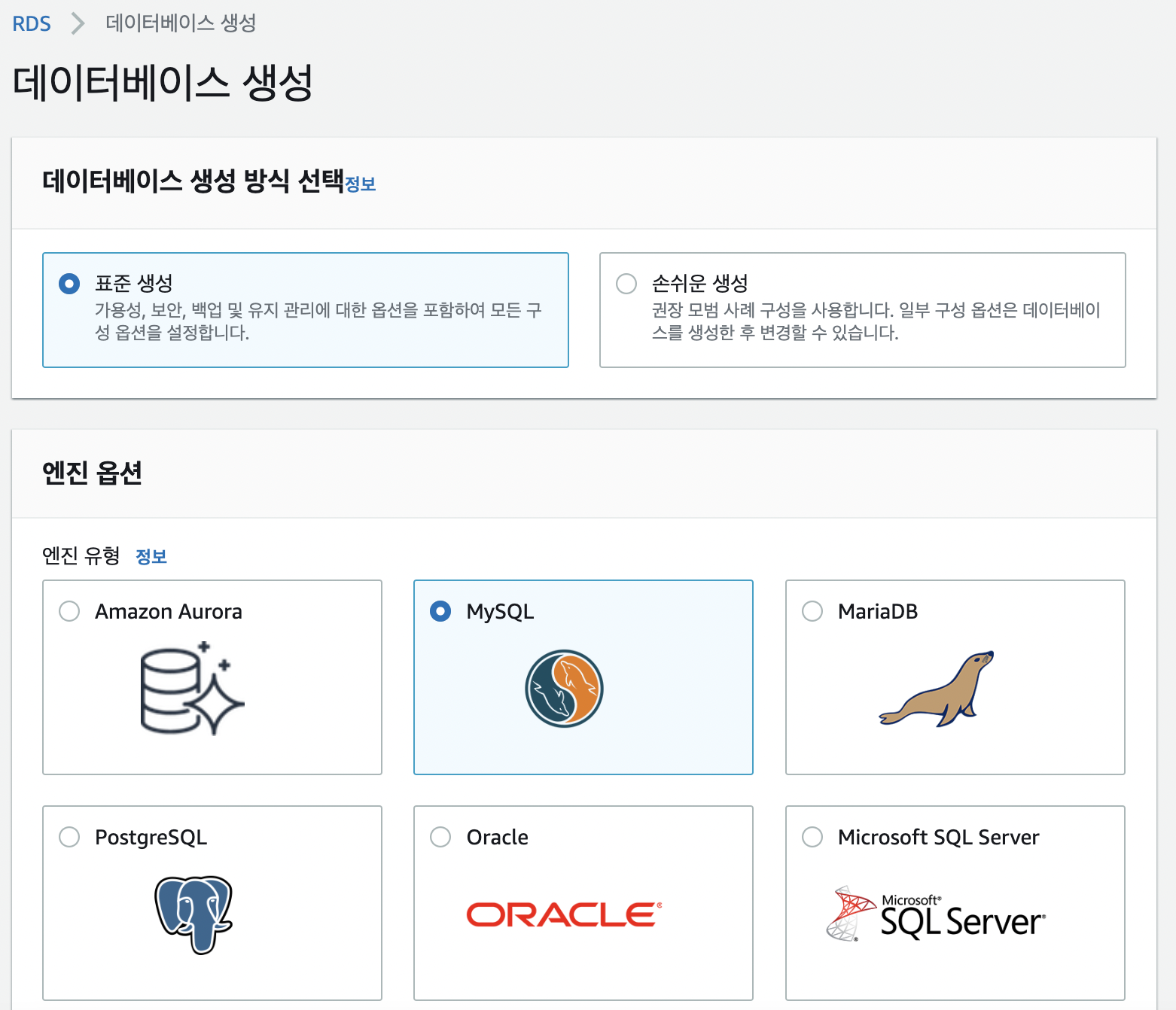
Task: Click the Oracle label text
Action: coord(498,837)
